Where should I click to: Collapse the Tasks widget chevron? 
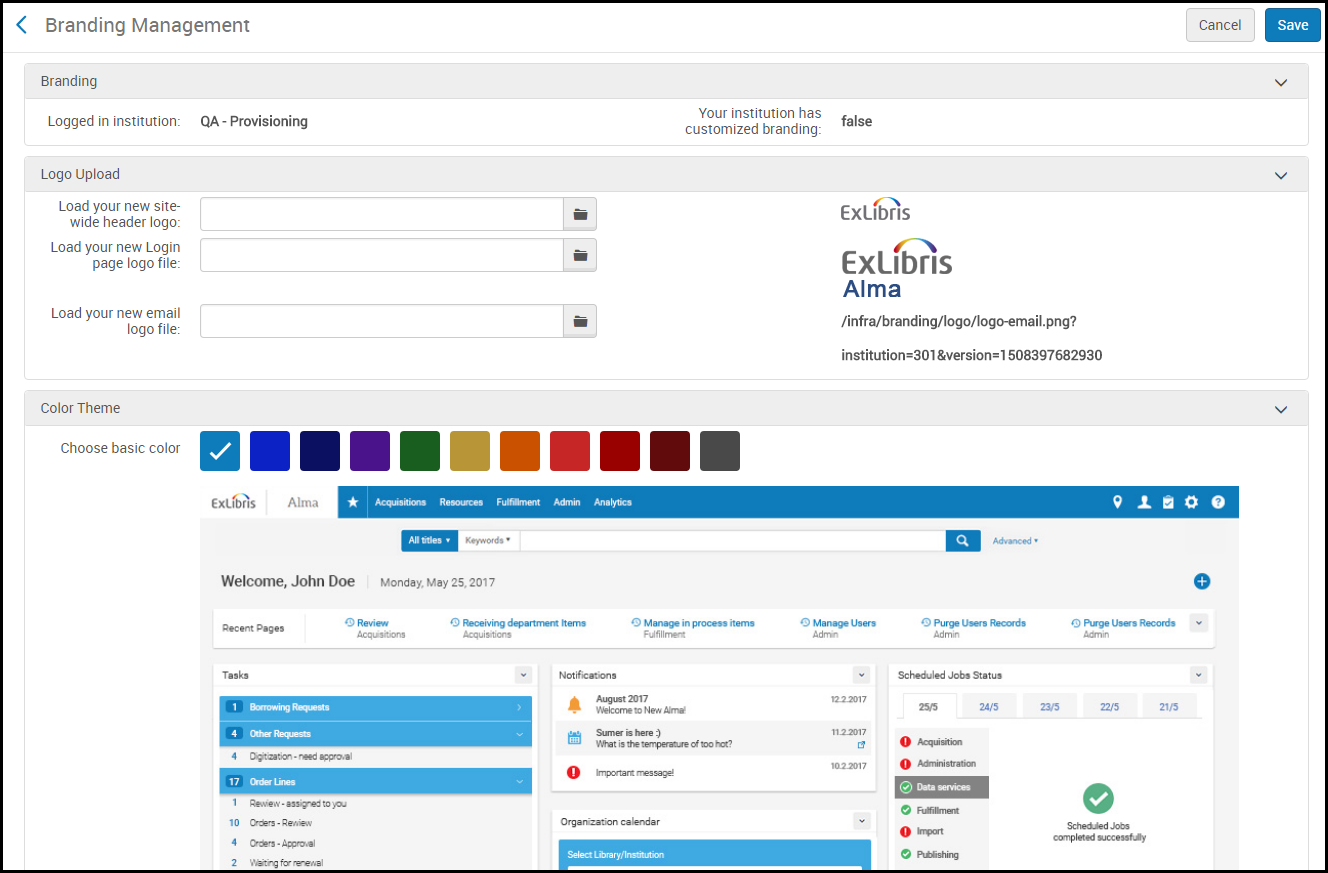pos(522,675)
